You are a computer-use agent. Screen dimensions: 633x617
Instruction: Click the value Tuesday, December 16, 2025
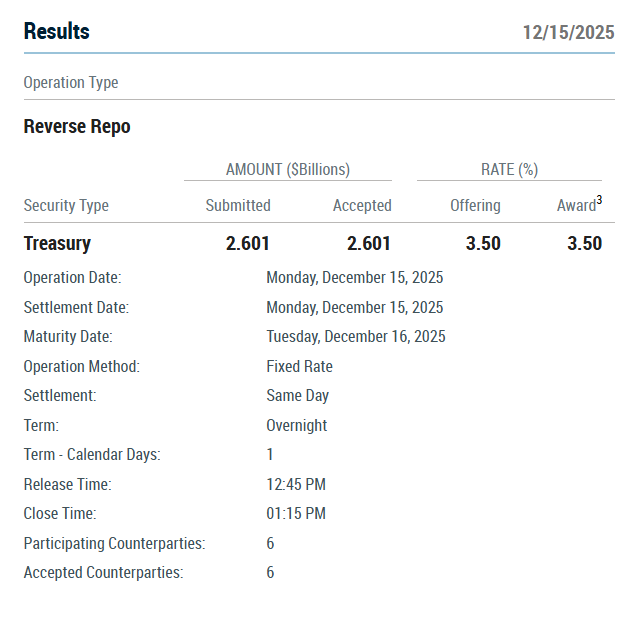(x=356, y=337)
